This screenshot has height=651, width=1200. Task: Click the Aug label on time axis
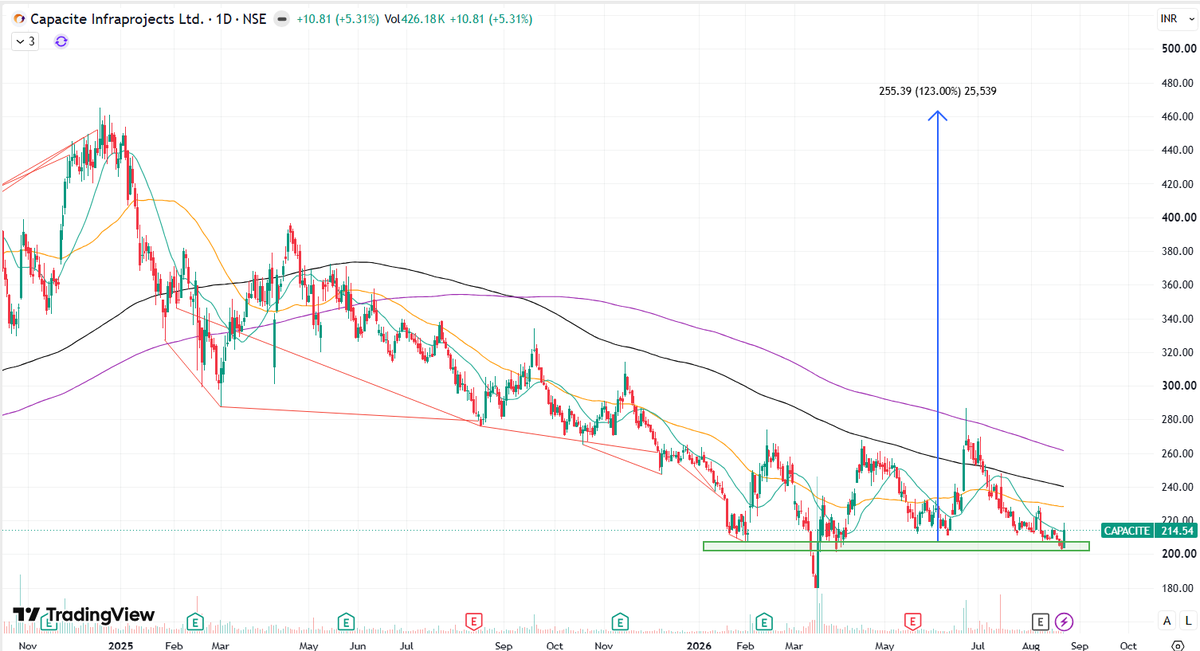(1030, 647)
